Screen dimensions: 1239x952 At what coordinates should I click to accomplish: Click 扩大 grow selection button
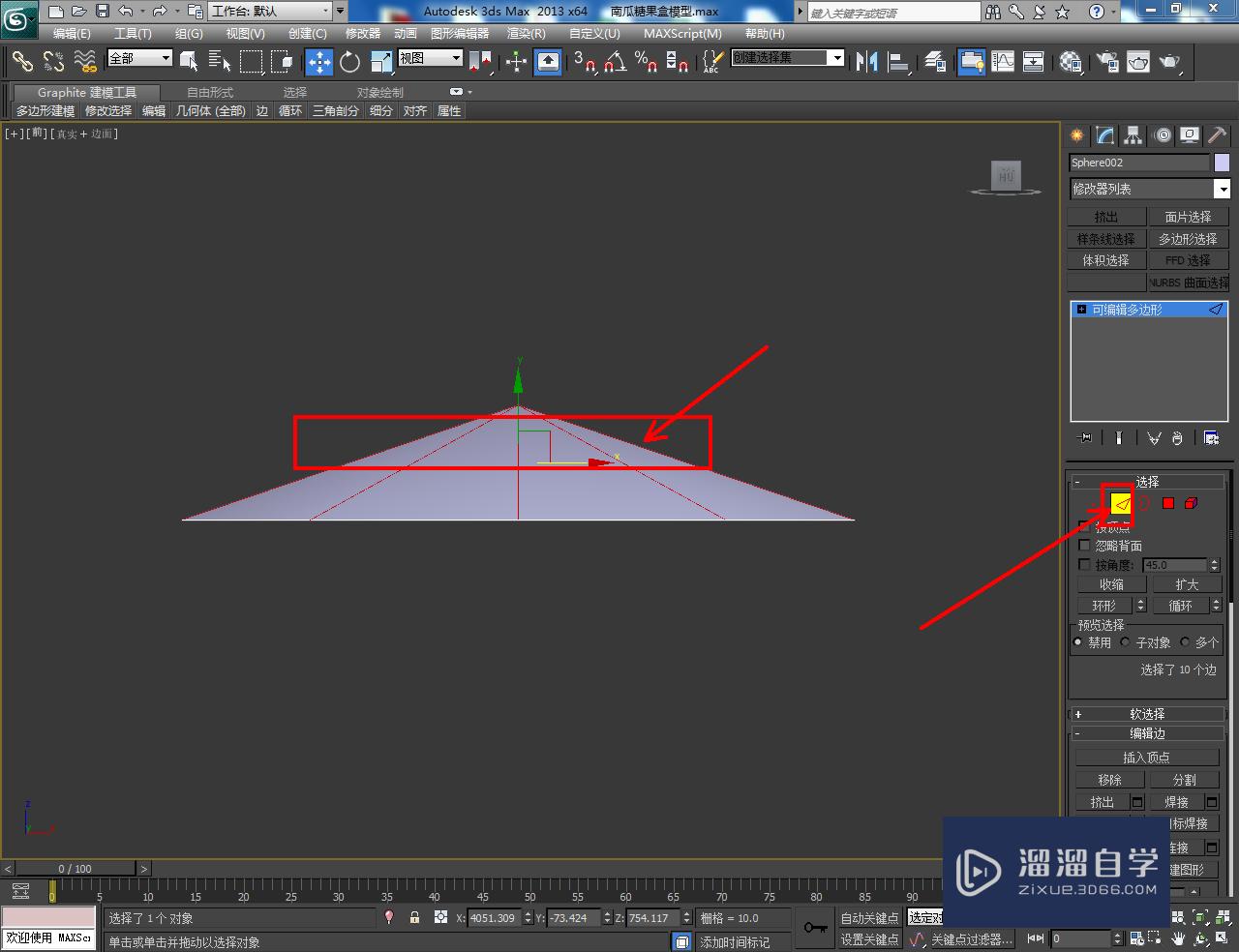tap(1187, 584)
